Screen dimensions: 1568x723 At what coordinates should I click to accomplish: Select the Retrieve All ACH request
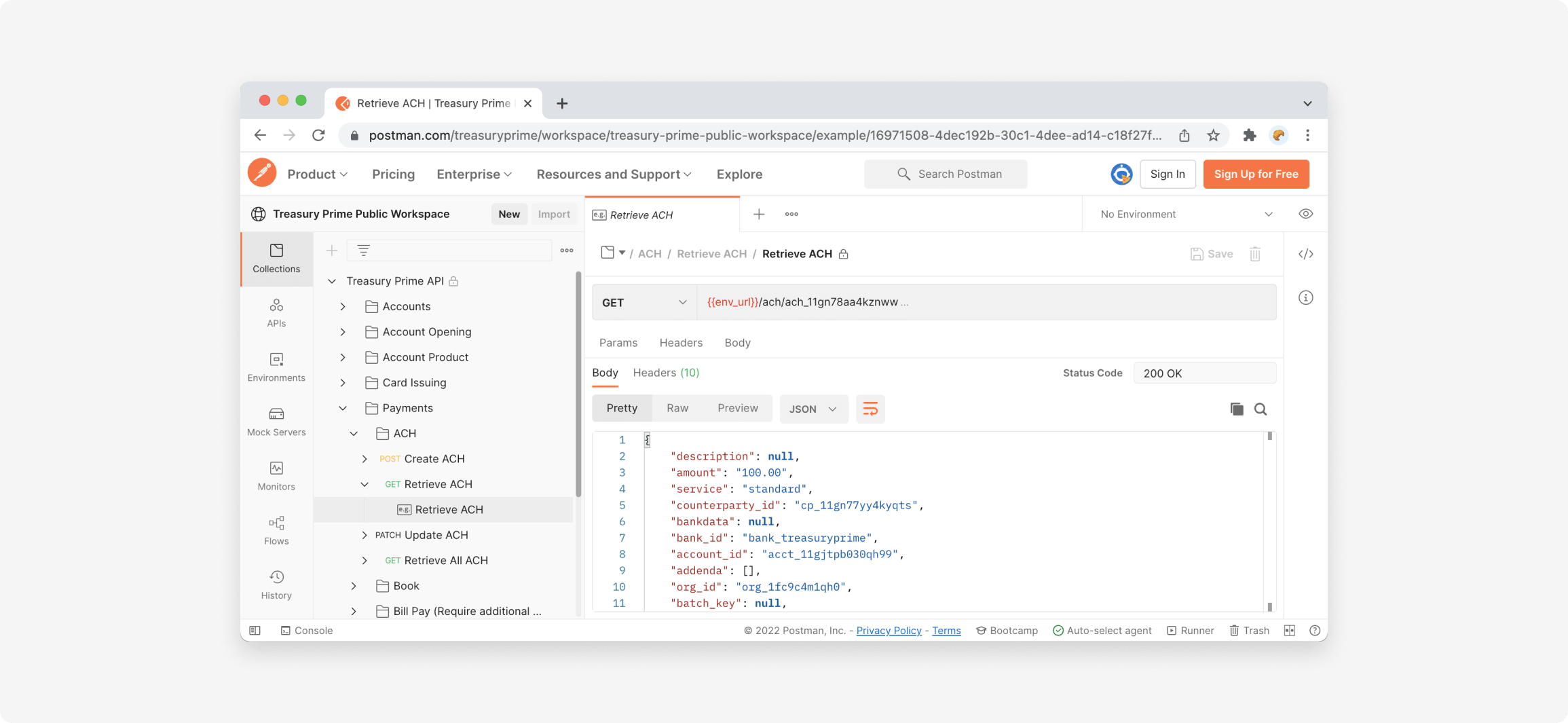tap(445, 560)
